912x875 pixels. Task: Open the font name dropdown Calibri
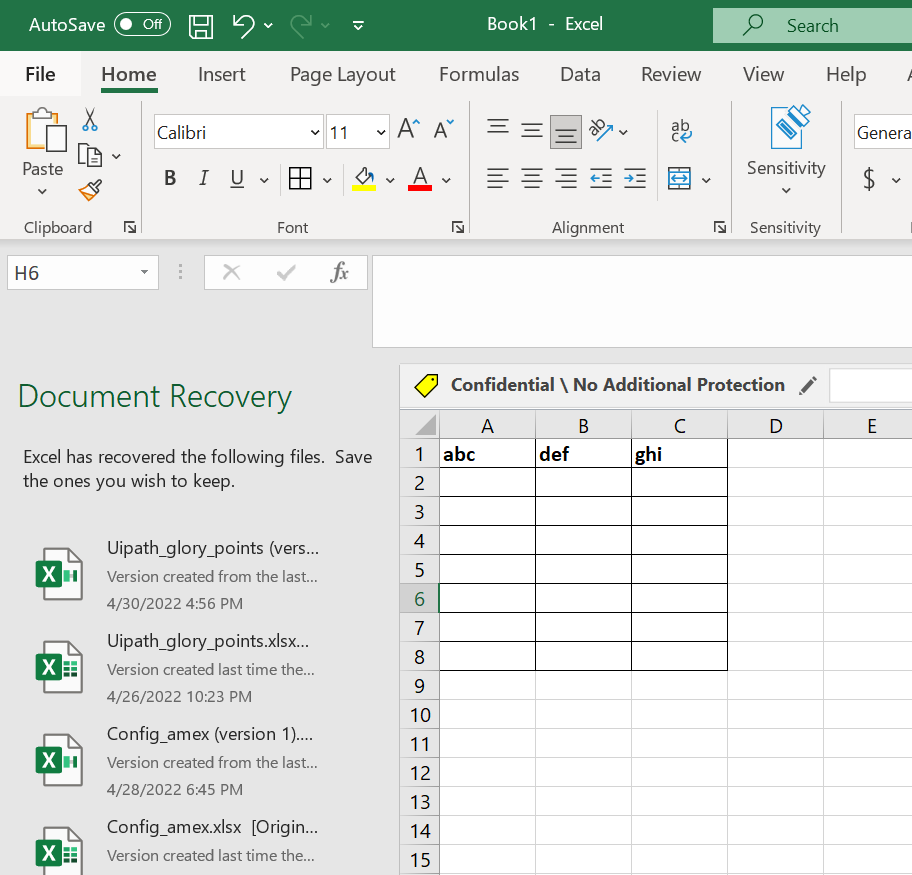coord(315,132)
